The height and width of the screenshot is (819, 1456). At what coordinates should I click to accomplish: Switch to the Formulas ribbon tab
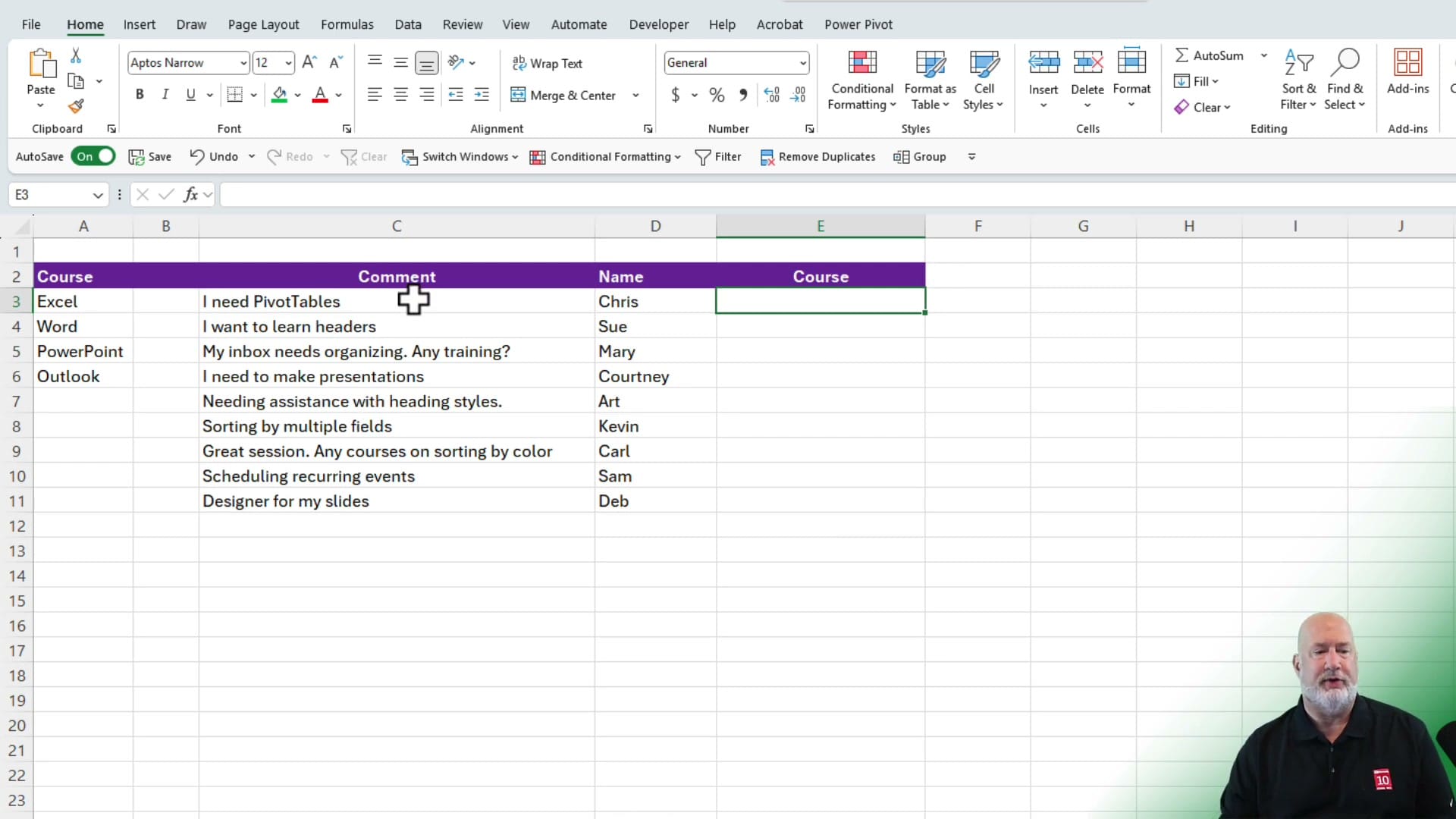coord(347,24)
